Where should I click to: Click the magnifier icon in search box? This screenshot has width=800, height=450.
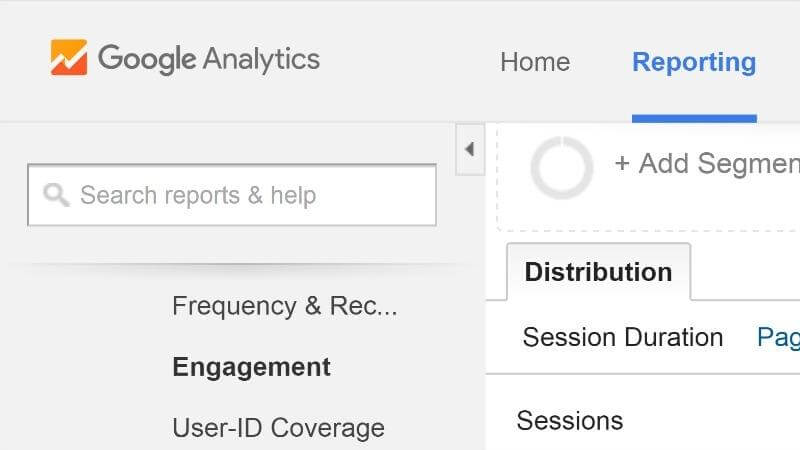(x=56, y=195)
